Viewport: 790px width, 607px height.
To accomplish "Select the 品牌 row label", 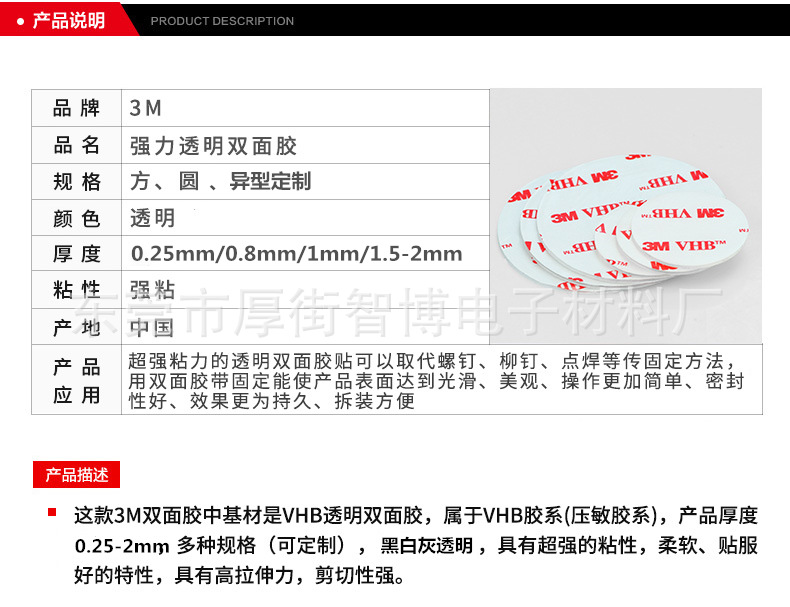I will pyautogui.click(x=77, y=108).
